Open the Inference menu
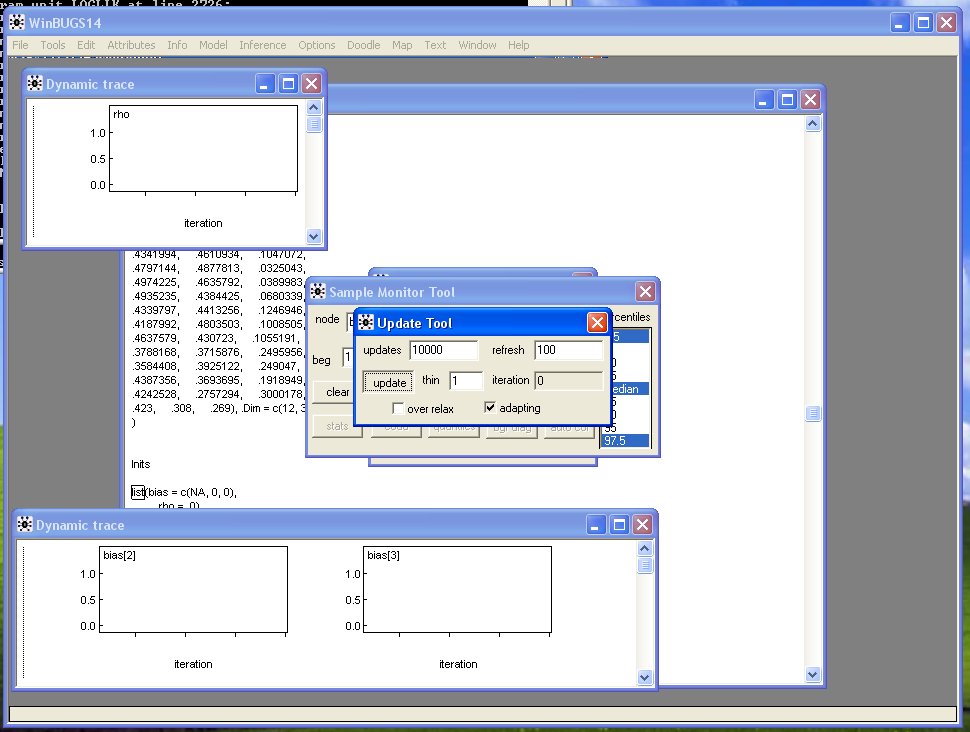Image resolution: width=970 pixels, height=732 pixels. coord(262,45)
